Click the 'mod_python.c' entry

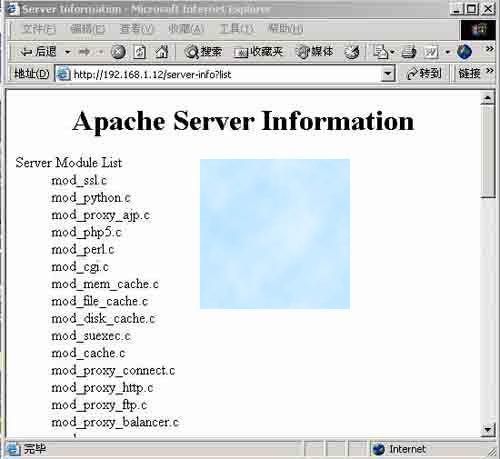[91, 198]
